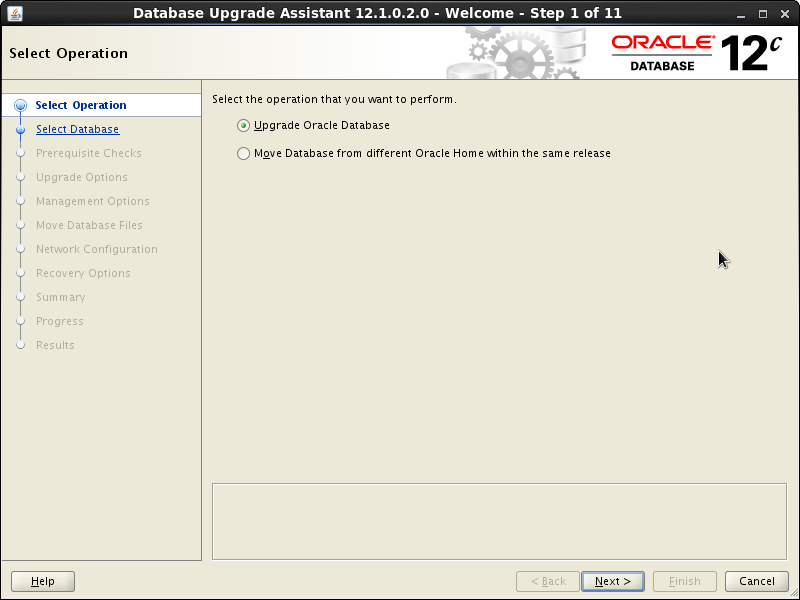Viewport: 800px width, 600px height.
Task: Cancel the upgrade wizard
Action: click(x=756, y=581)
